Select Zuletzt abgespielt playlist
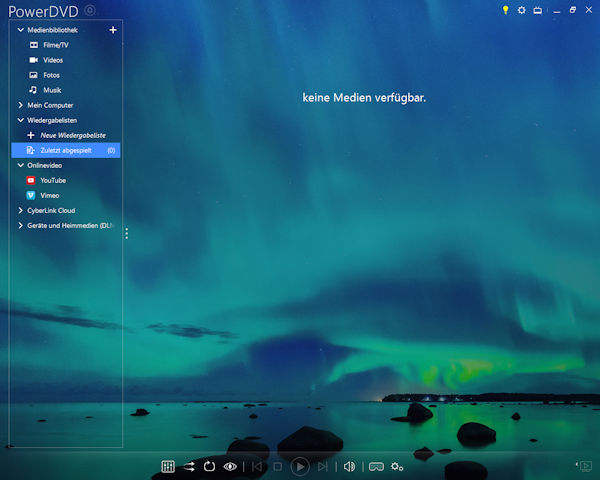Viewport: 600px width, 480px height. click(x=66, y=150)
